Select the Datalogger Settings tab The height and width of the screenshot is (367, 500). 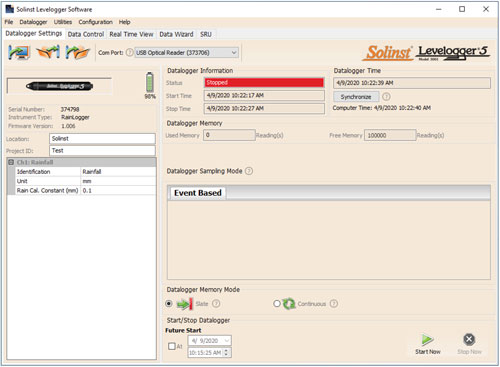(x=34, y=33)
